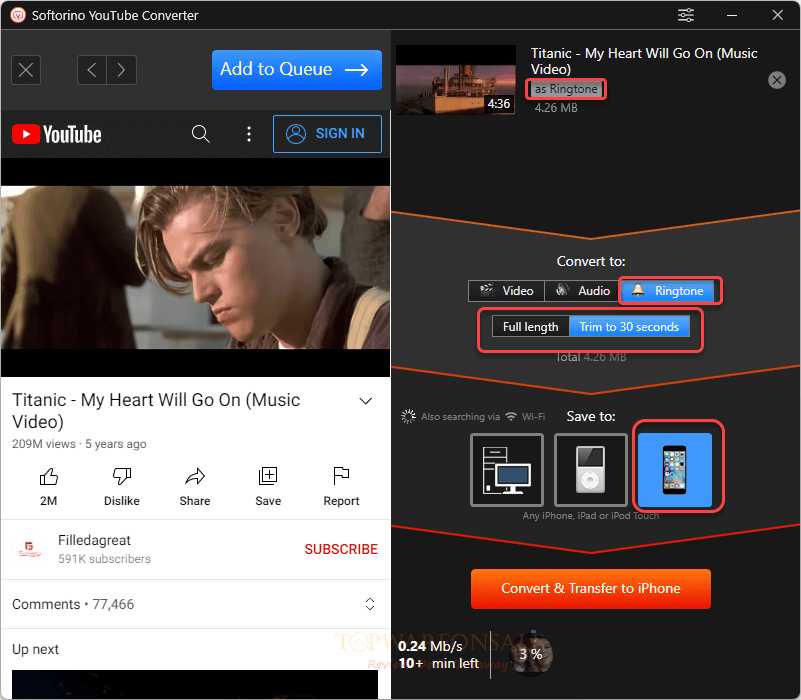Expand video description chevron beside title

tap(365, 401)
